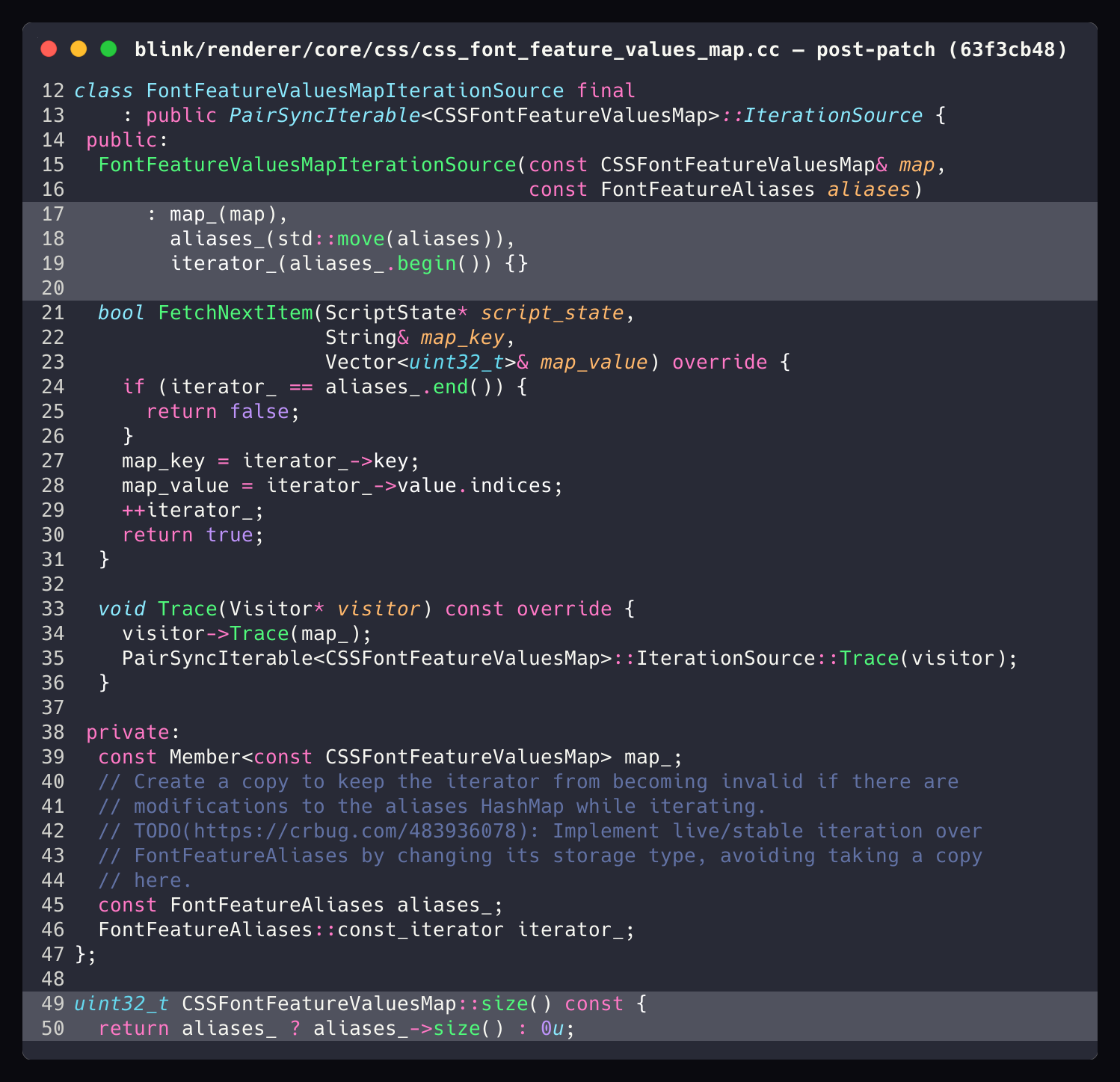The width and height of the screenshot is (1120, 1082).
Task: Select the override keyword on line 23
Action: click(x=719, y=362)
